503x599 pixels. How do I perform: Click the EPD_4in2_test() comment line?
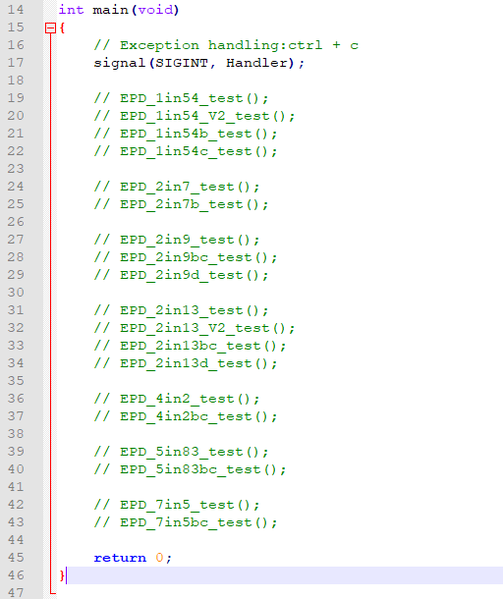tap(177, 399)
